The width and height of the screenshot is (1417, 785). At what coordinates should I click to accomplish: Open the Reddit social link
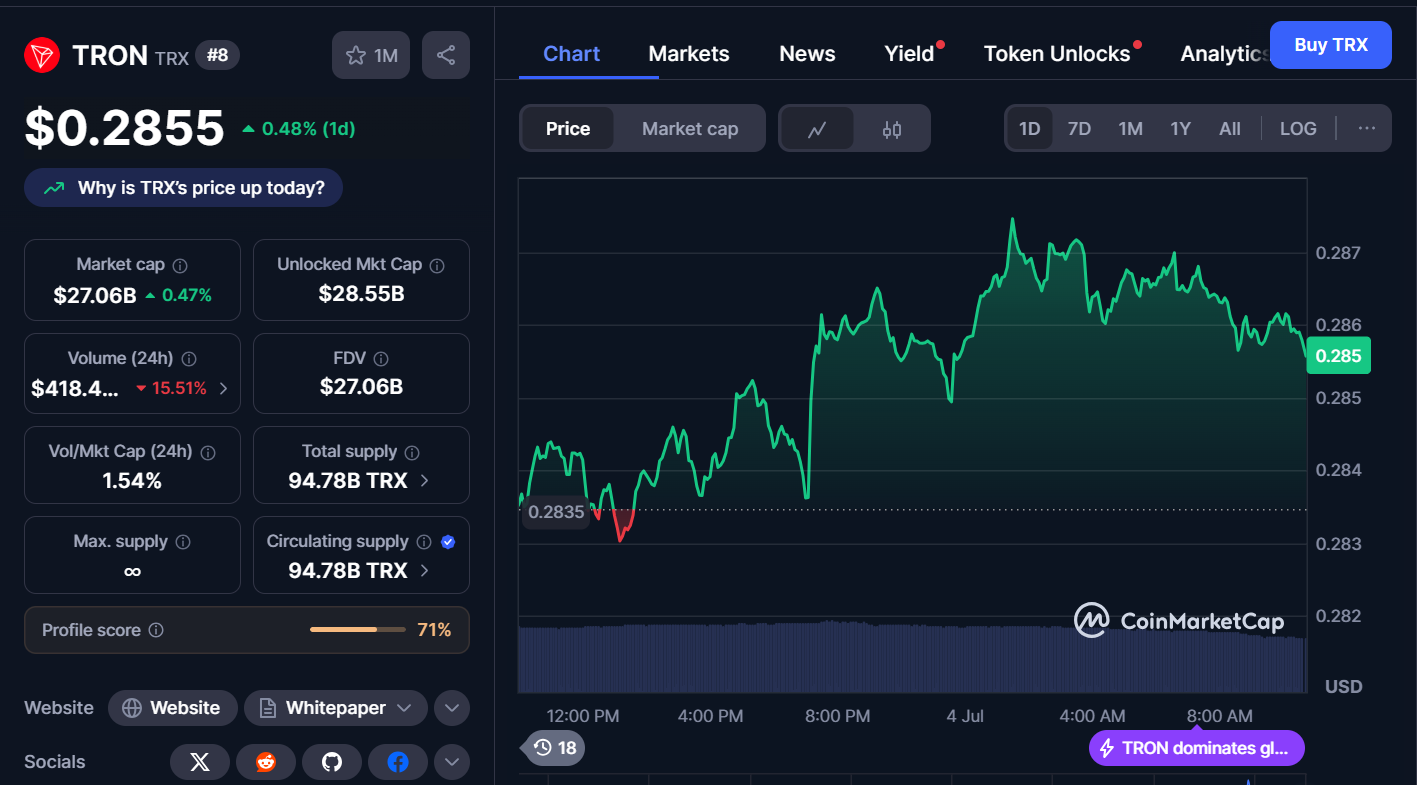tap(266, 762)
